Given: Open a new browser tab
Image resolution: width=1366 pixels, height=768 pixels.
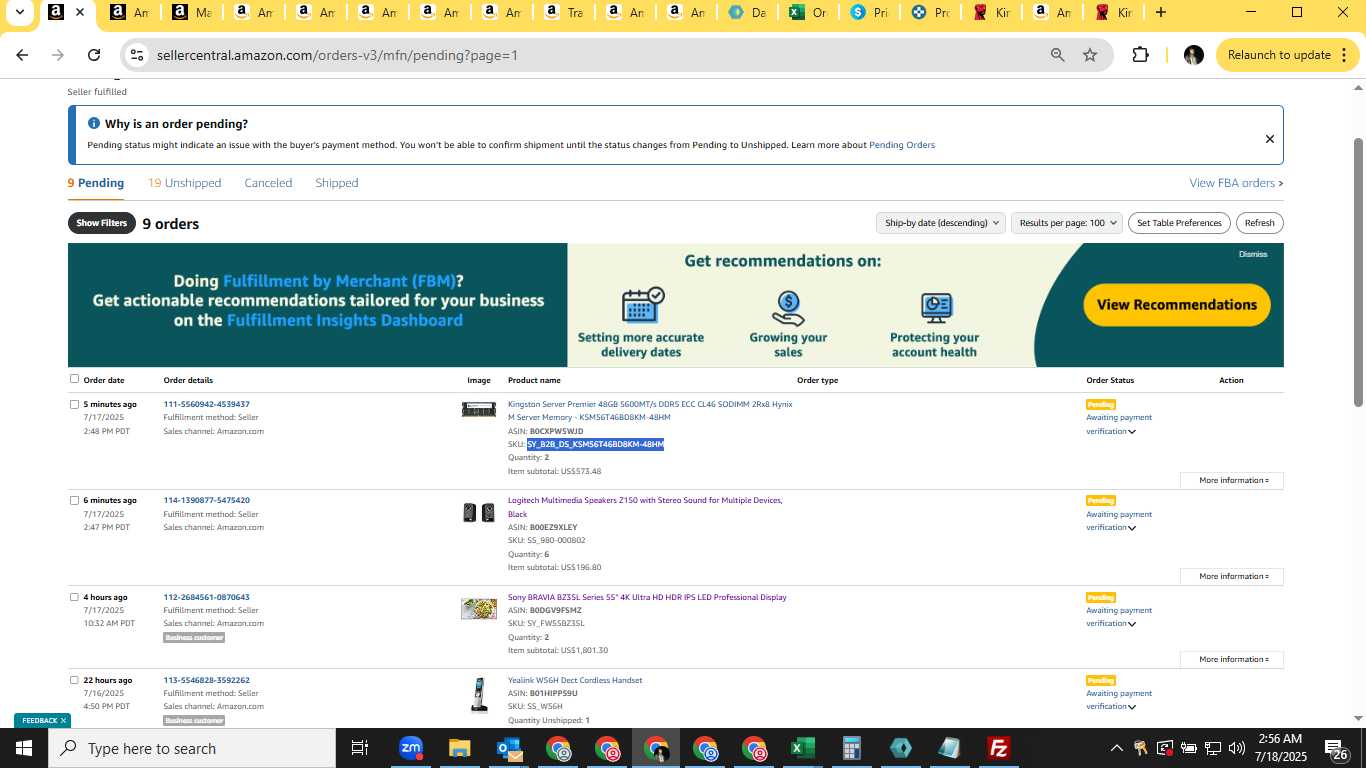Looking at the screenshot, I should [x=1160, y=13].
